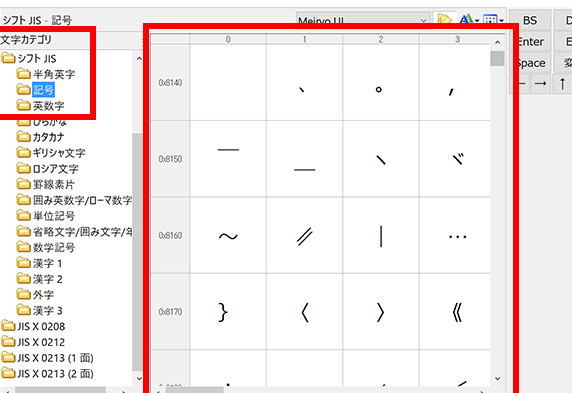
Task: Click the folder icon beside カタカナ
Action: pos(24,137)
